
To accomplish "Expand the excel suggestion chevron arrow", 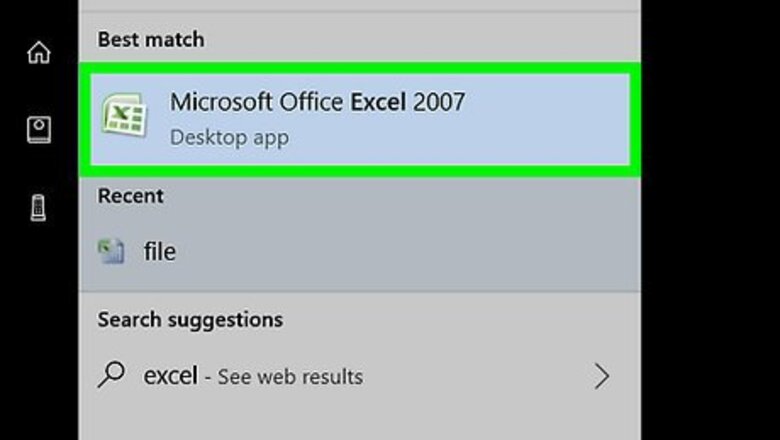I will tap(601, 376).
